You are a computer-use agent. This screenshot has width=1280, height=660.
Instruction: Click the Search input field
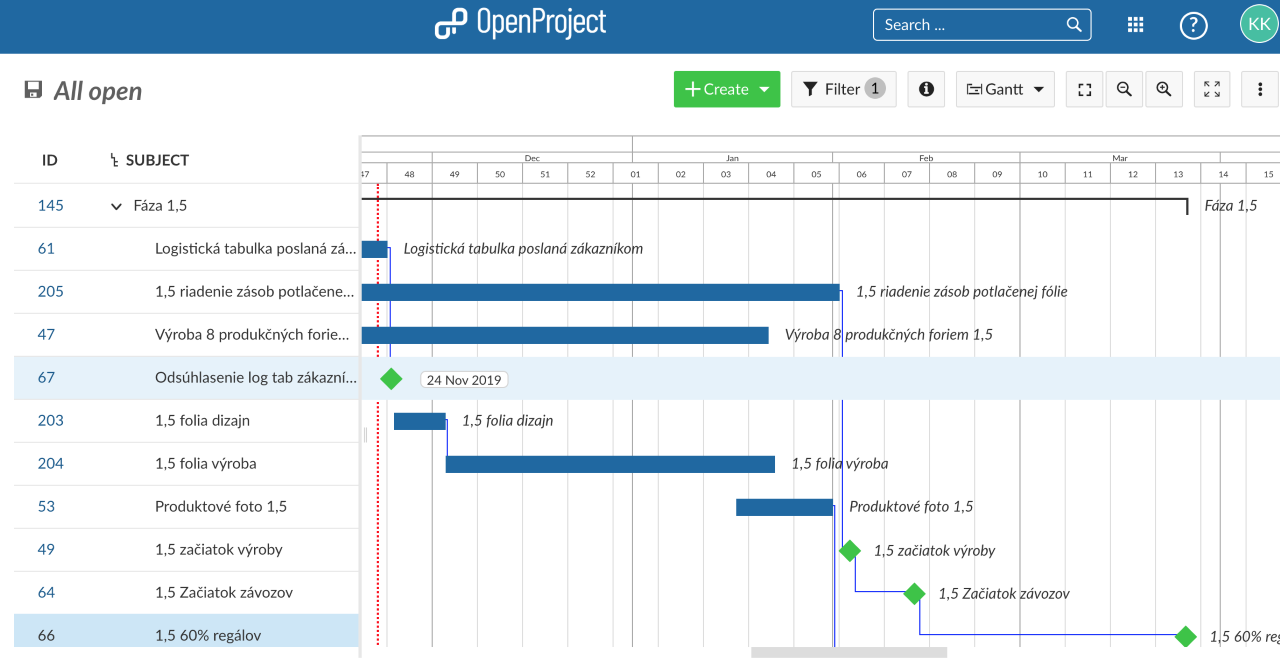(x=970, y=25)
